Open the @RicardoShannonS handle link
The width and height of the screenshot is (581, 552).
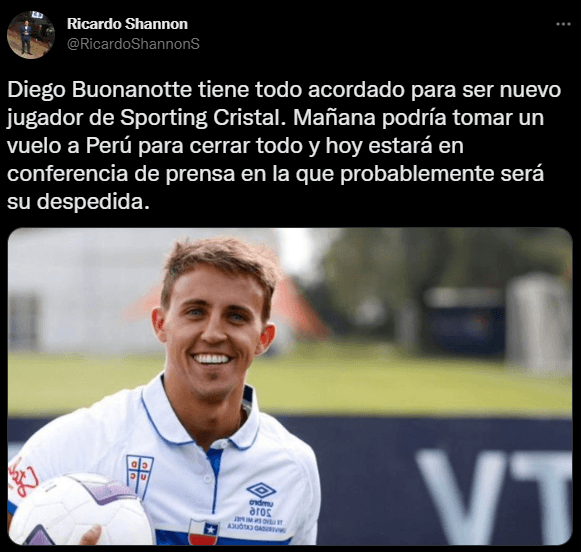(x=133, y=44)
